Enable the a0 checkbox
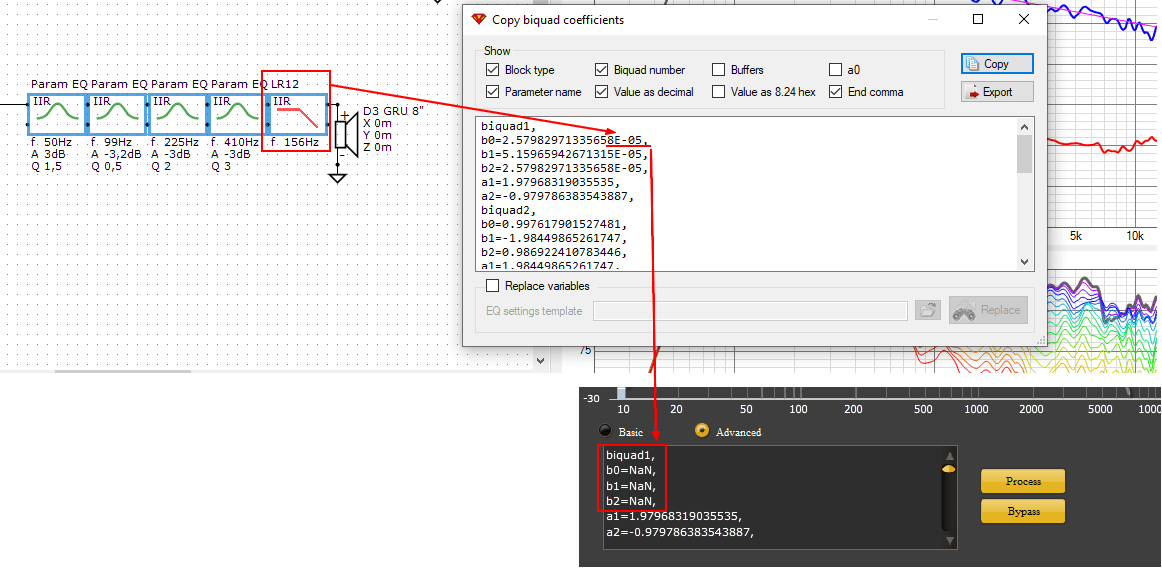Image resolution: width=1162 pixels, height=568 pixels. pyautogui.click(x=835, y=70)
